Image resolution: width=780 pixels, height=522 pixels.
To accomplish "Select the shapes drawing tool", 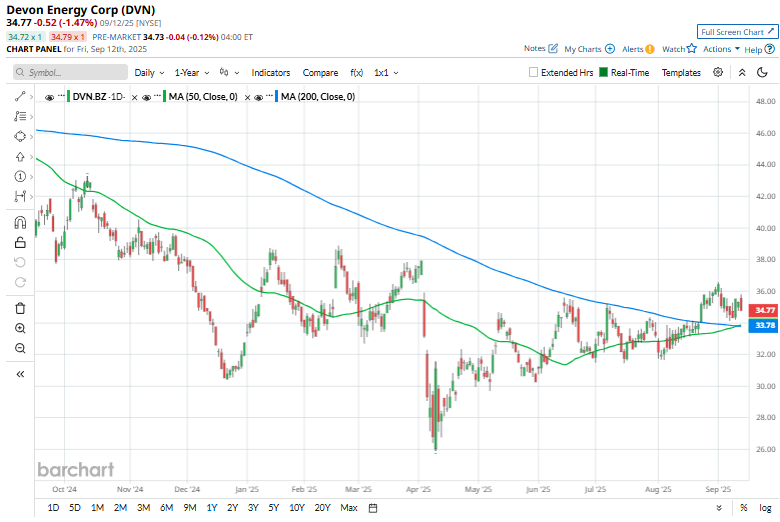I will [20, 136].
